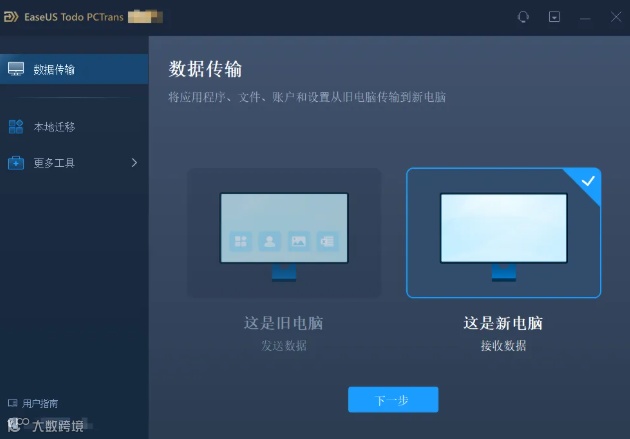Click the 本地迁移 apps icon

coord(16,127)
